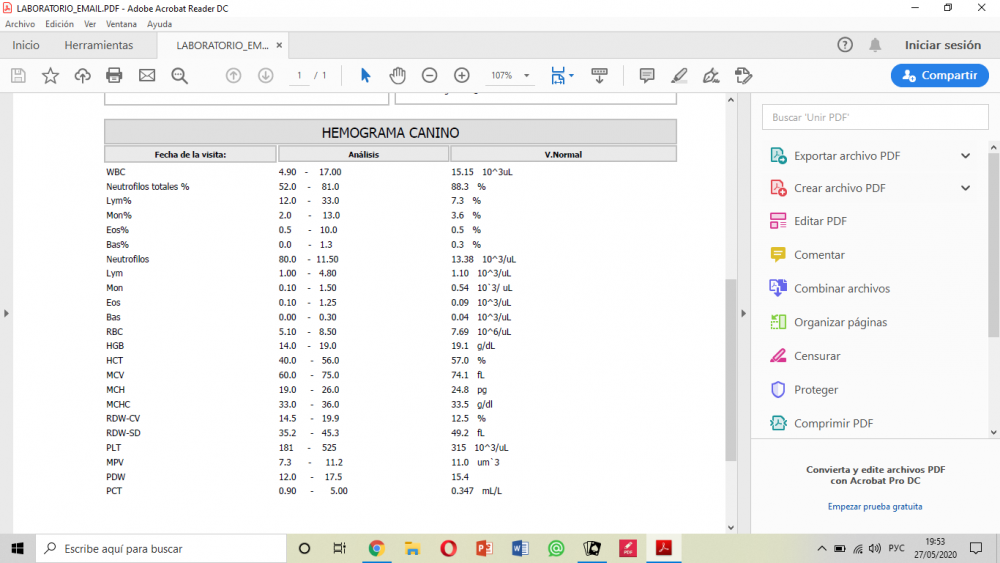
Task: Expand the left navigation pane arrow
Action: pyautogui.click(x=6, y=313)
